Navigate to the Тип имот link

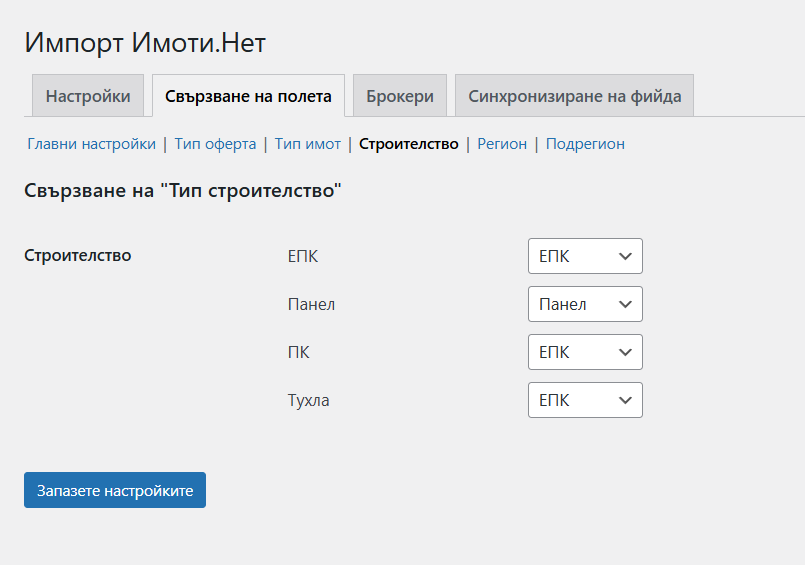point(308,144)
